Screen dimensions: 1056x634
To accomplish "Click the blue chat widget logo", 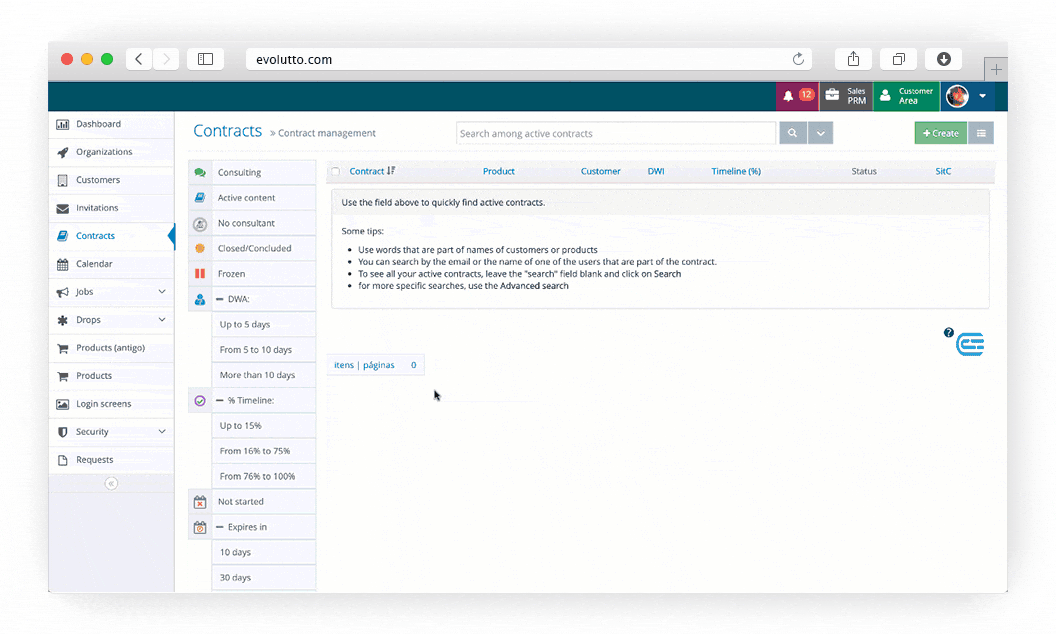I will tap(970, 345).
